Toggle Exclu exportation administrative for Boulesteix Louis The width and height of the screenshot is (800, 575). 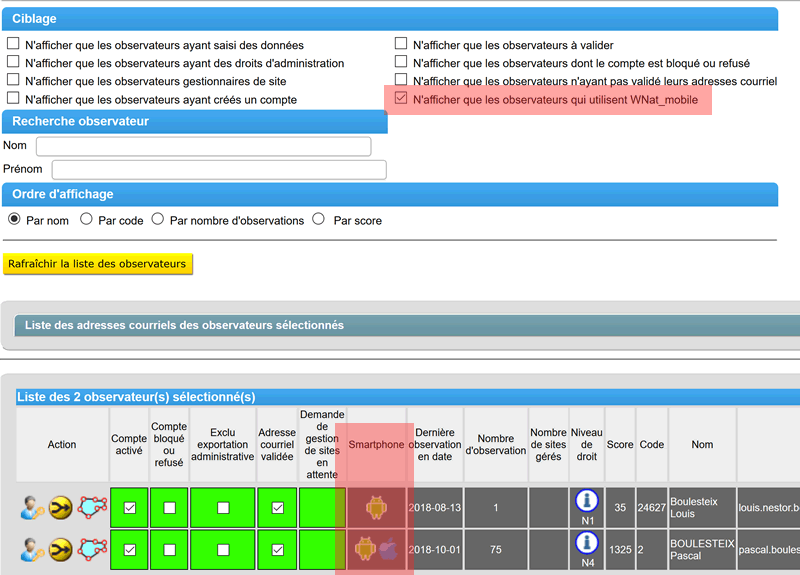223,508
